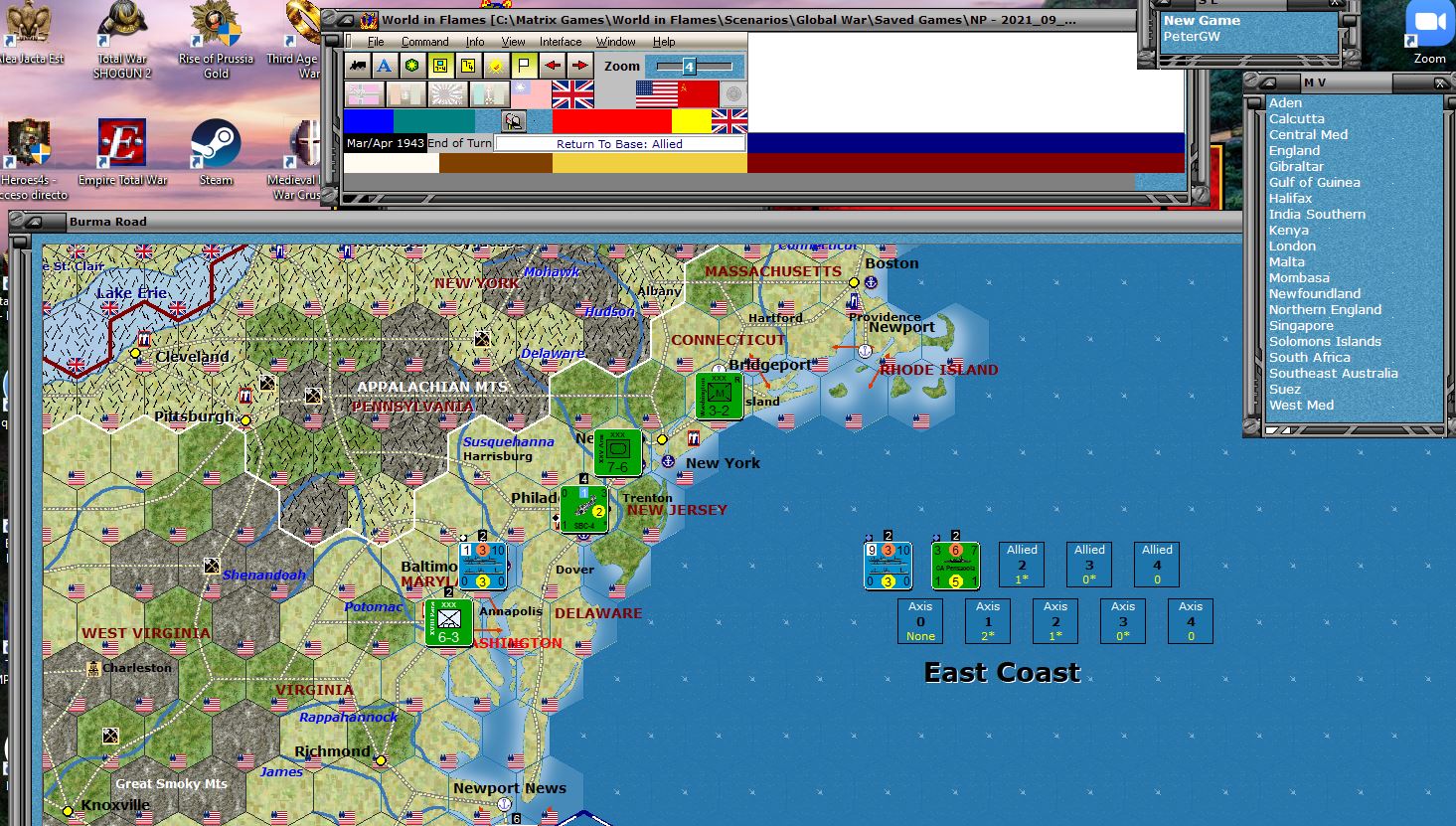Select Suez in the M V list

pos(1284,390)
